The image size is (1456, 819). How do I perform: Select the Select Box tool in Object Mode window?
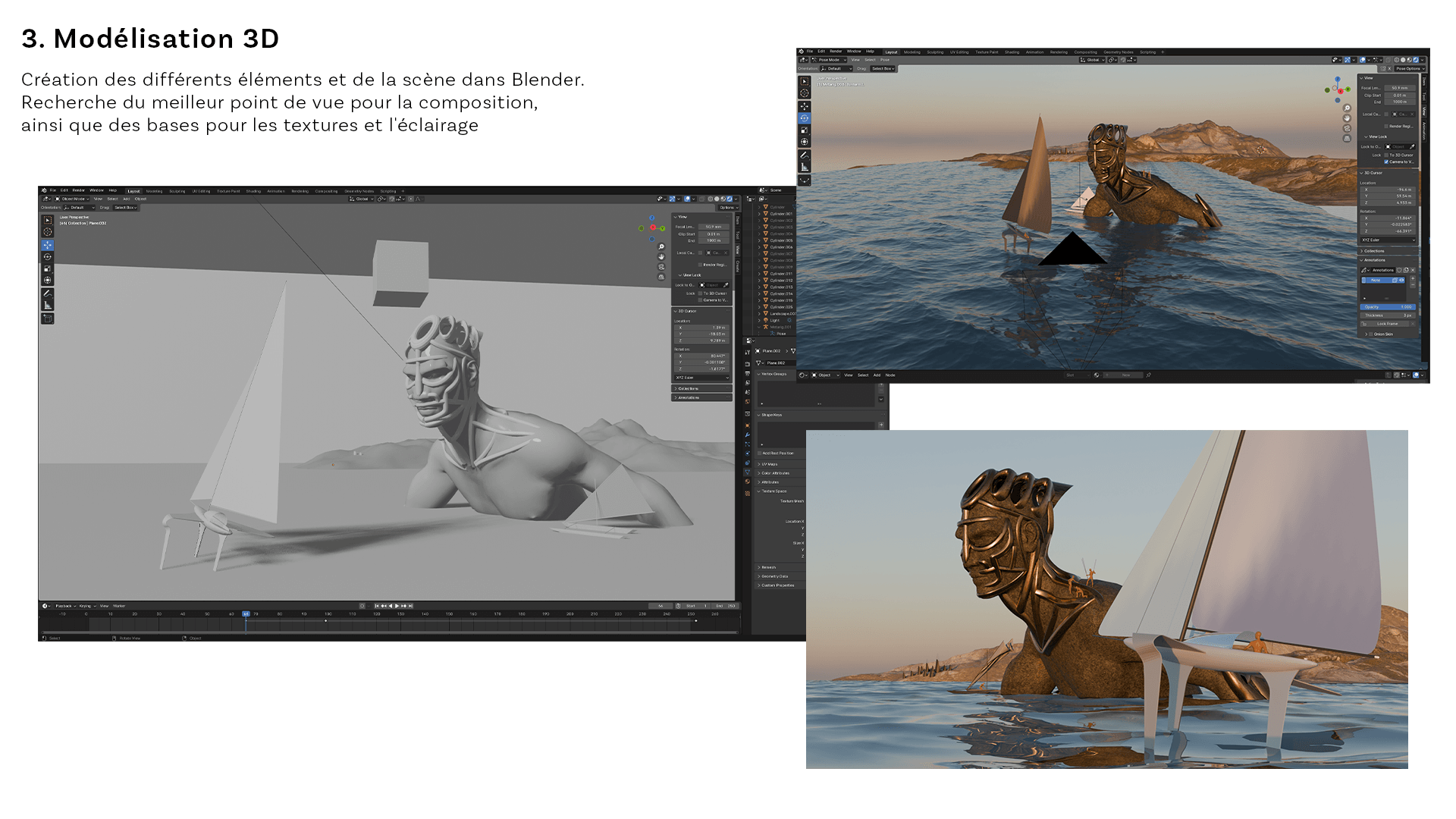coord(48,220)
